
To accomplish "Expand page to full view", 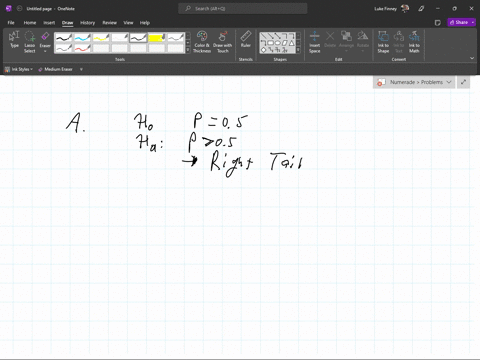I will (x=463, y=82).
